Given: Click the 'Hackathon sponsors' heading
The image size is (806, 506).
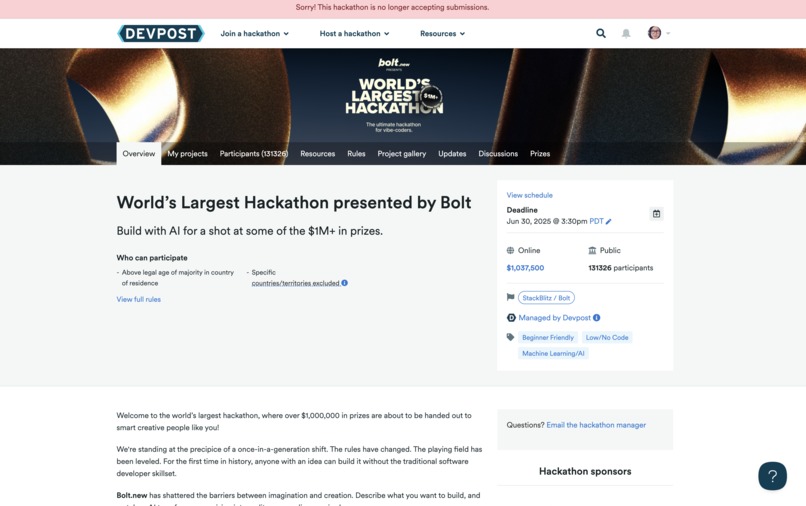Looking at the screenshot, I should tap(585, 471).
